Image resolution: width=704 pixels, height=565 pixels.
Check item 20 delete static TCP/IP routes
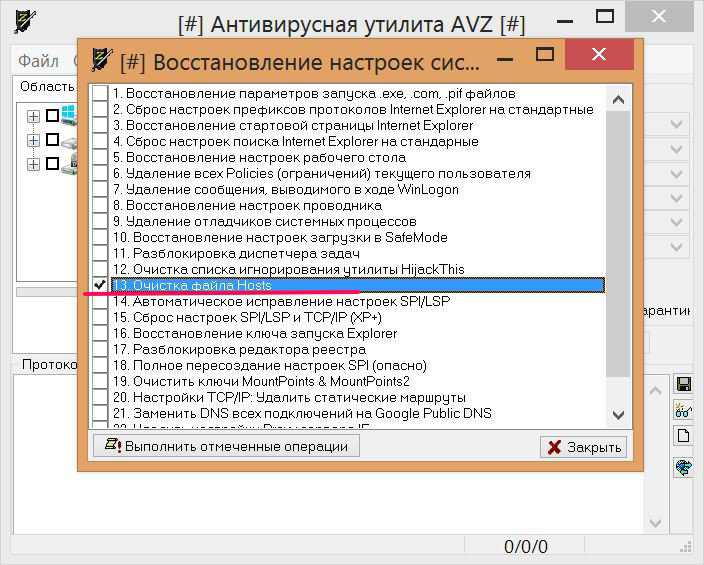[100, 397]
